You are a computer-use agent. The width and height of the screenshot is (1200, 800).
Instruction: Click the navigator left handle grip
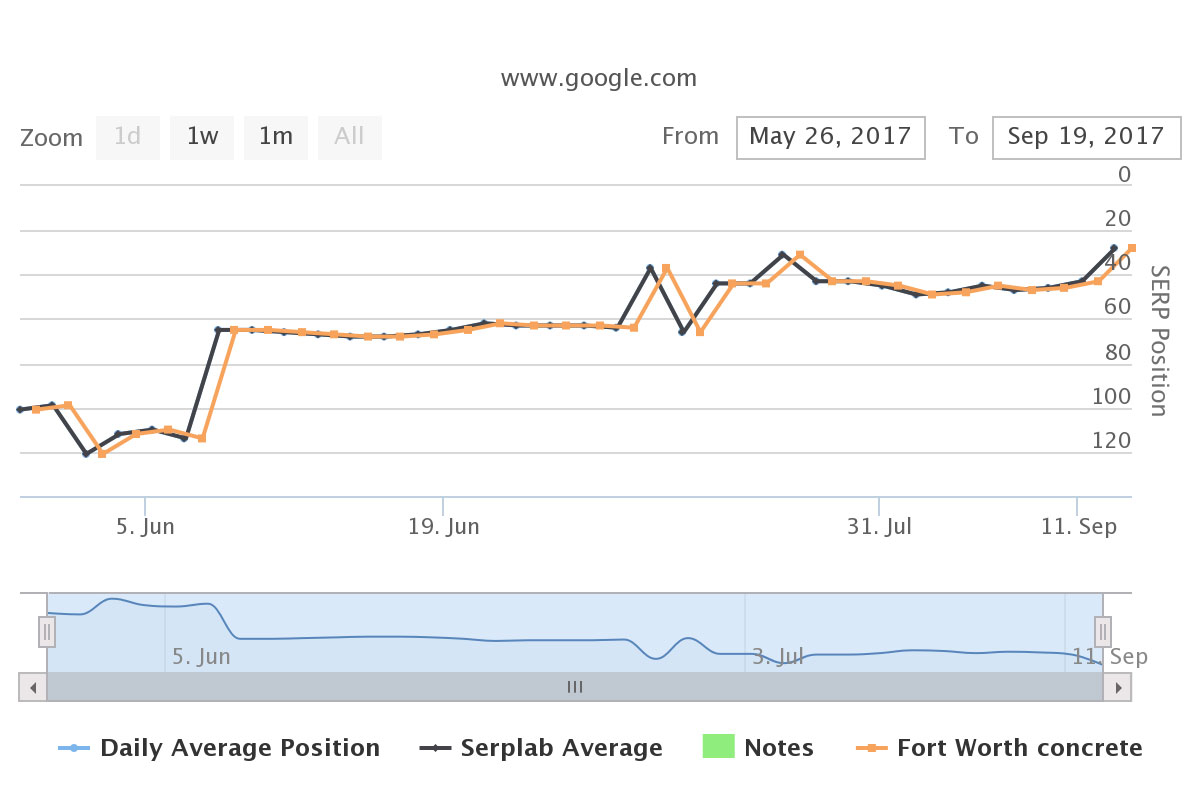coord(47,632)
